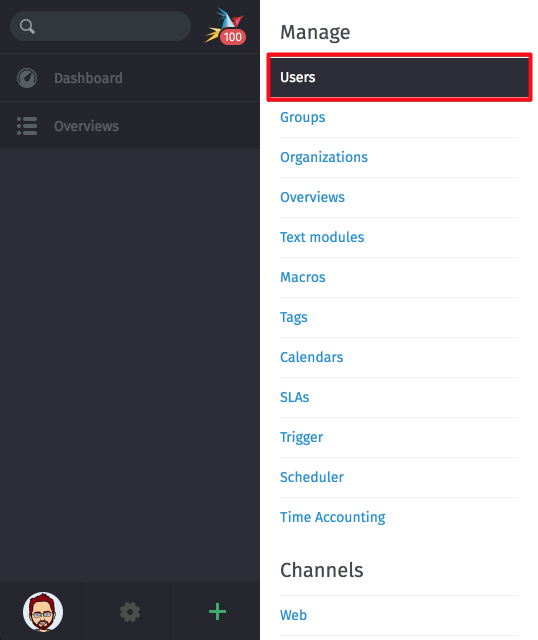Click the search magnifier icon

27,27
